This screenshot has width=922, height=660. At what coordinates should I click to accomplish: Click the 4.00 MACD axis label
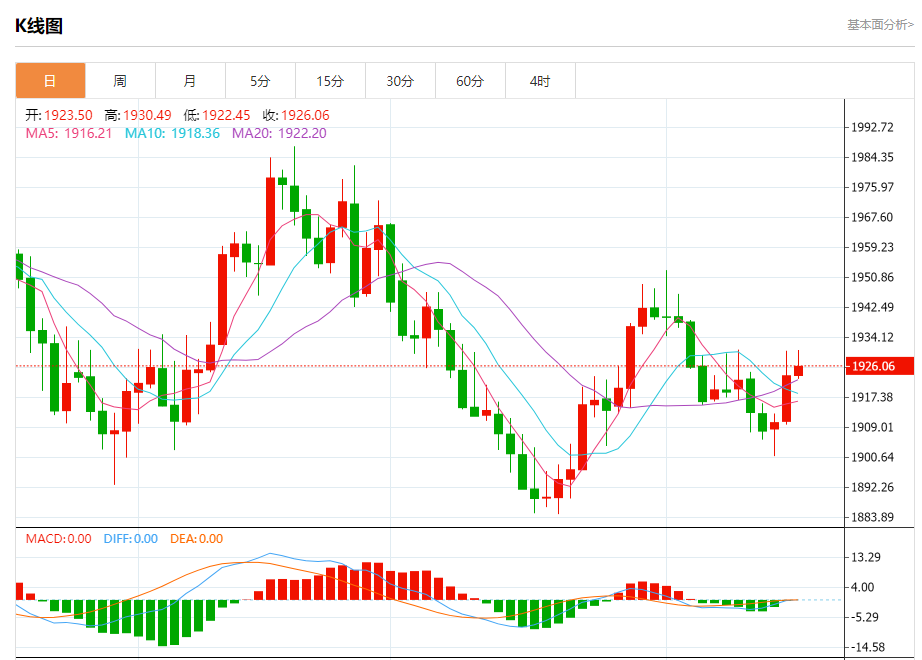point(863,588)
